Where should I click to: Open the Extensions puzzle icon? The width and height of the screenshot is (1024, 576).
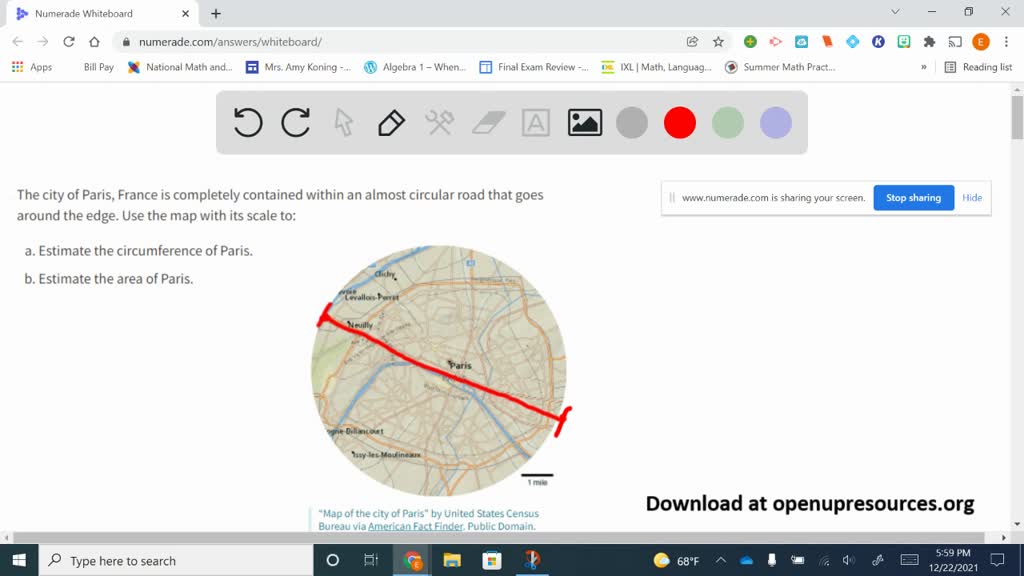point(929,42)
